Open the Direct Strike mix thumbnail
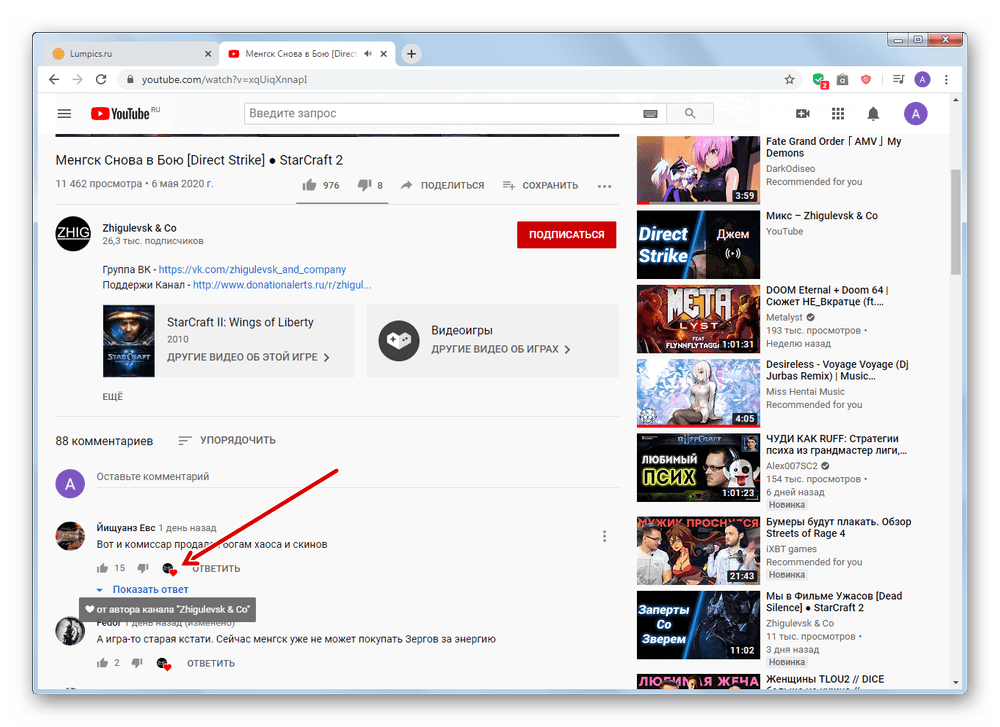 click(698, 245)
